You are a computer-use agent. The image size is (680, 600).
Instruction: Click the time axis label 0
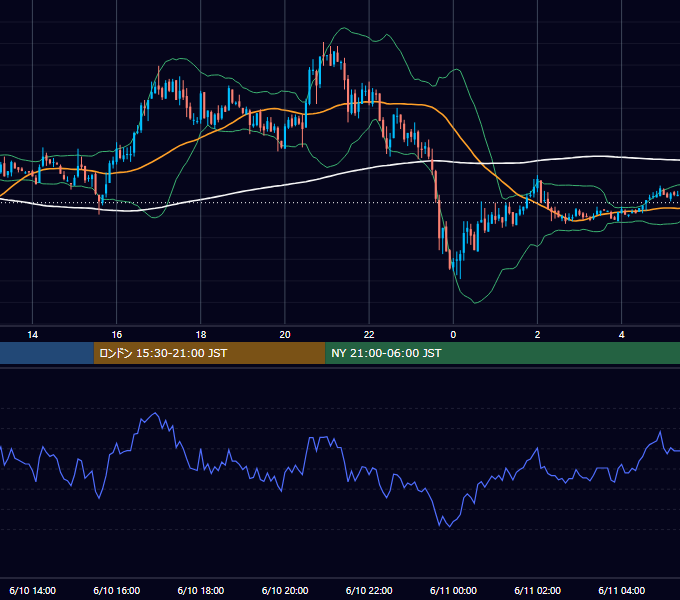tap(453, 335)
